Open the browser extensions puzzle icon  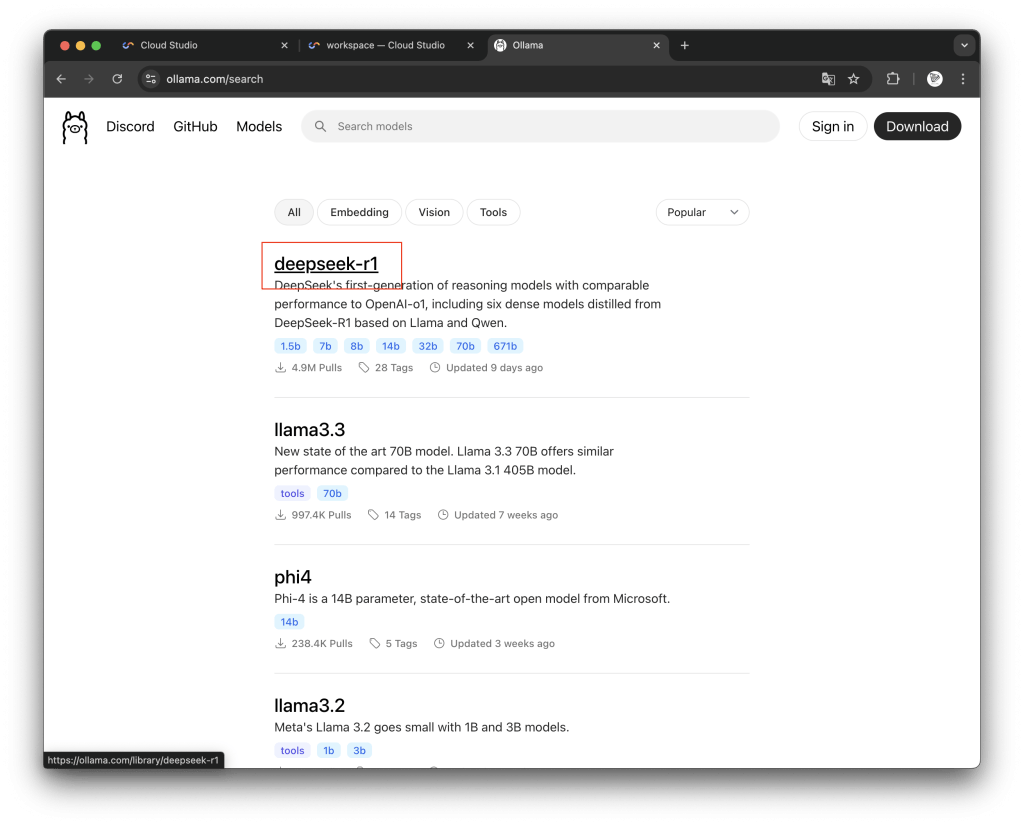[x=893, y=79]
